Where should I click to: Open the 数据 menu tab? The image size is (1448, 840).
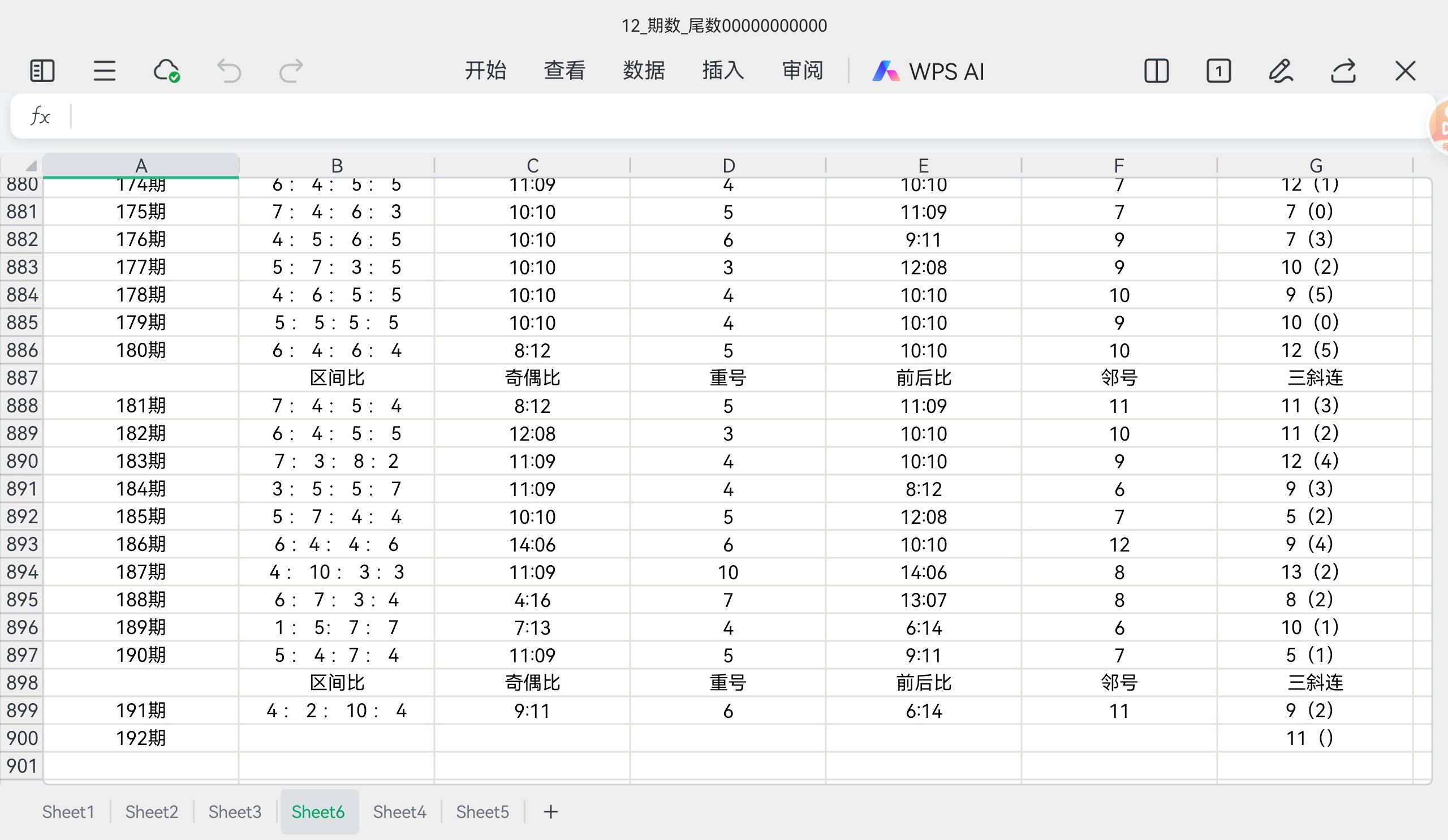(x=644, y=71)
